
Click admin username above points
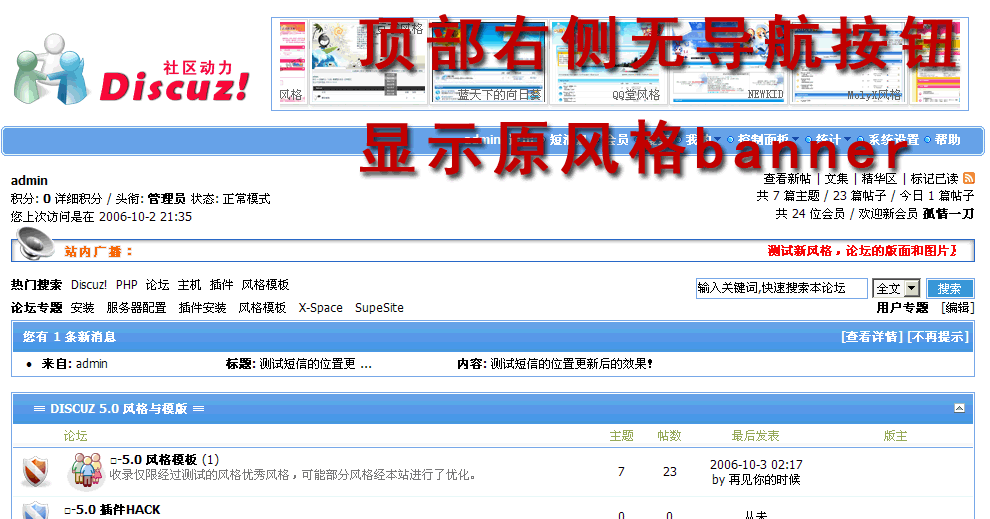[29, 181]
